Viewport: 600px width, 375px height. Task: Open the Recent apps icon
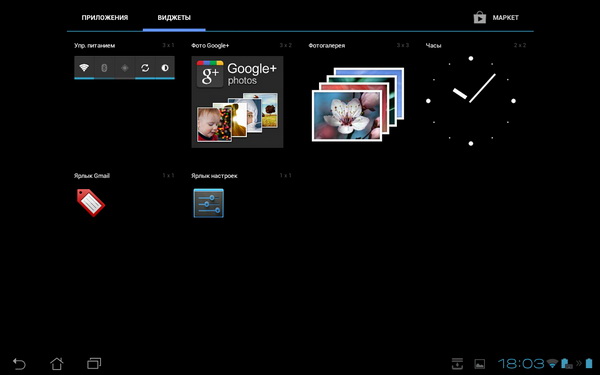[94, 363]
